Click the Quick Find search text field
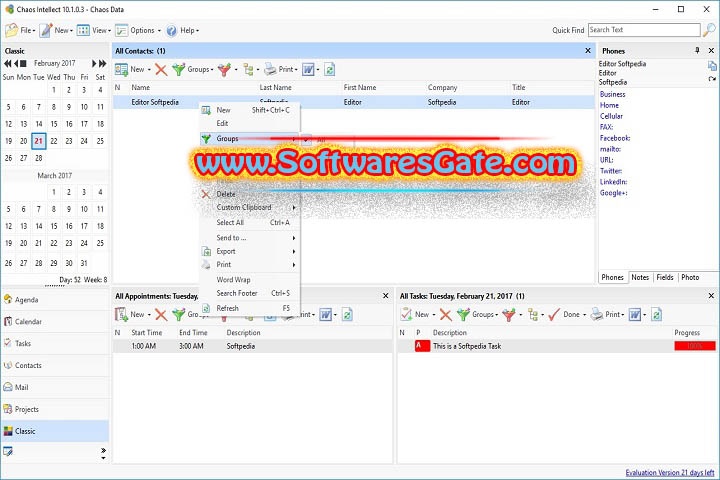The image size is (720, 480). point(644,30)
